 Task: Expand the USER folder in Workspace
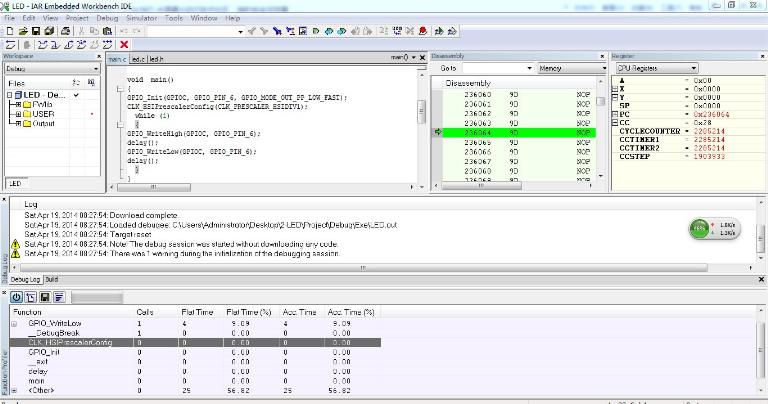[x=18, y=114]
